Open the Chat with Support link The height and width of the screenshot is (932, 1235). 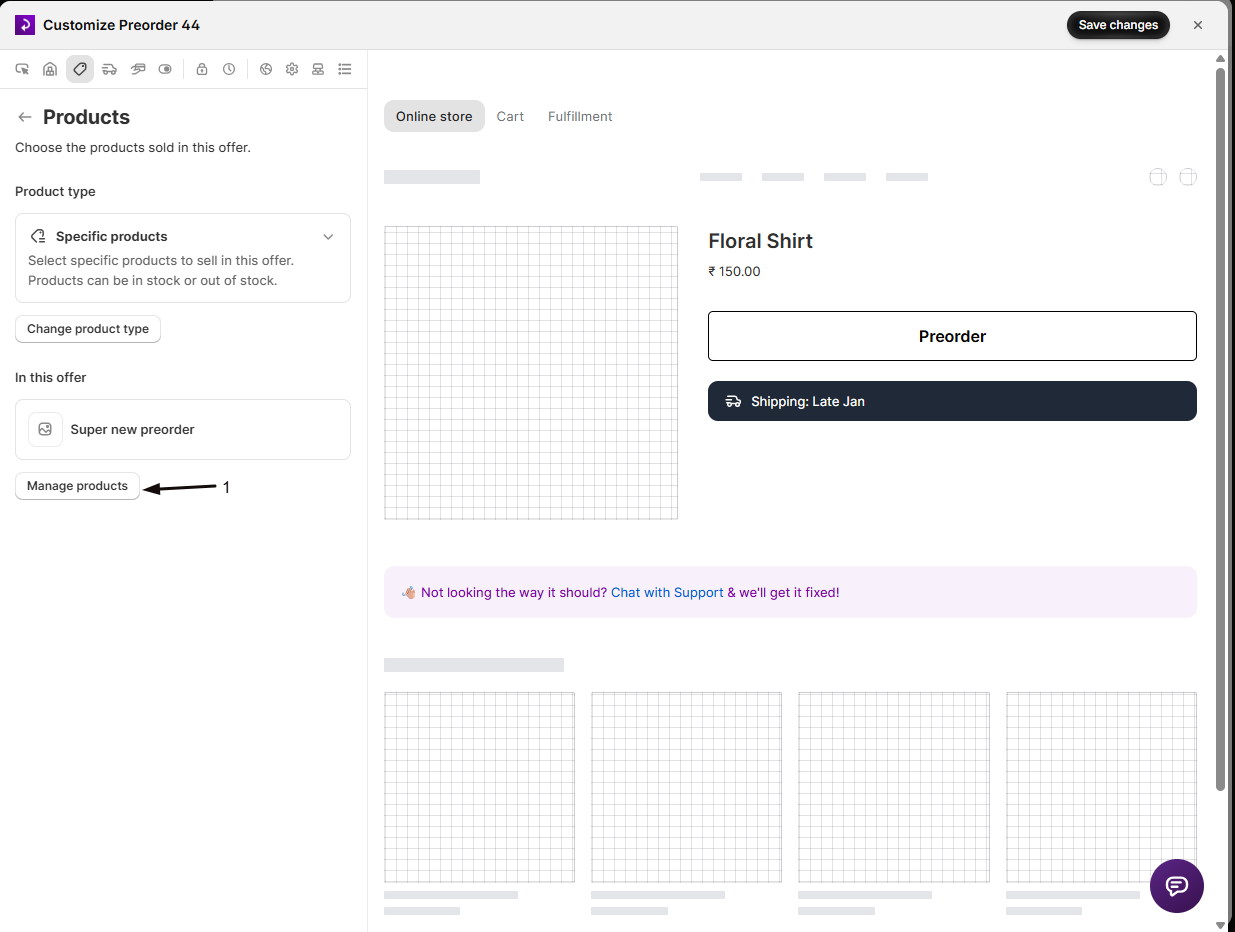(667, 592)
